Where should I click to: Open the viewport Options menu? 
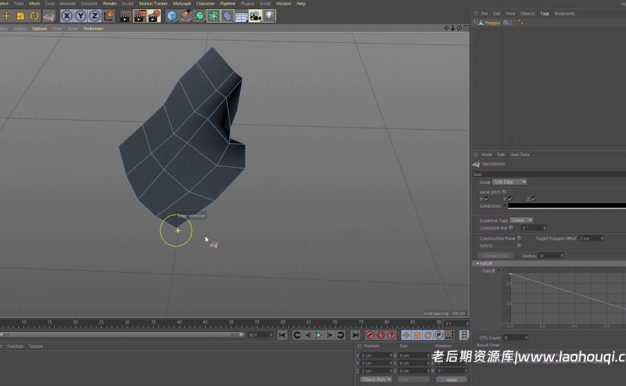(x=40, y=29)
